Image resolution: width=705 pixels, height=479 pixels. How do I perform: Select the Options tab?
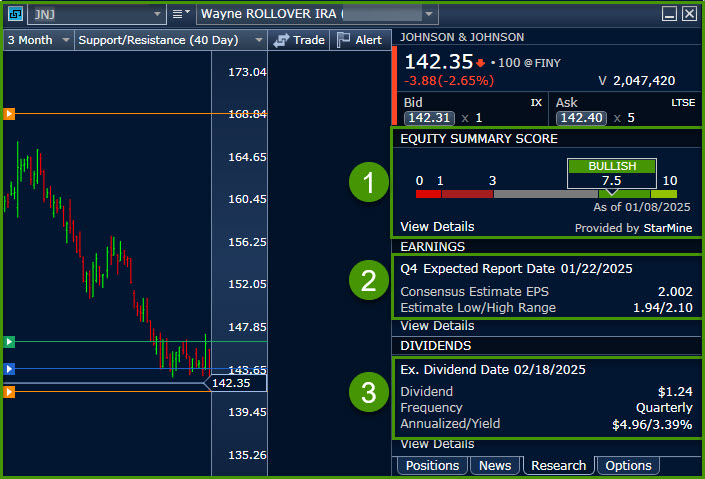click(x=629, y=465)
